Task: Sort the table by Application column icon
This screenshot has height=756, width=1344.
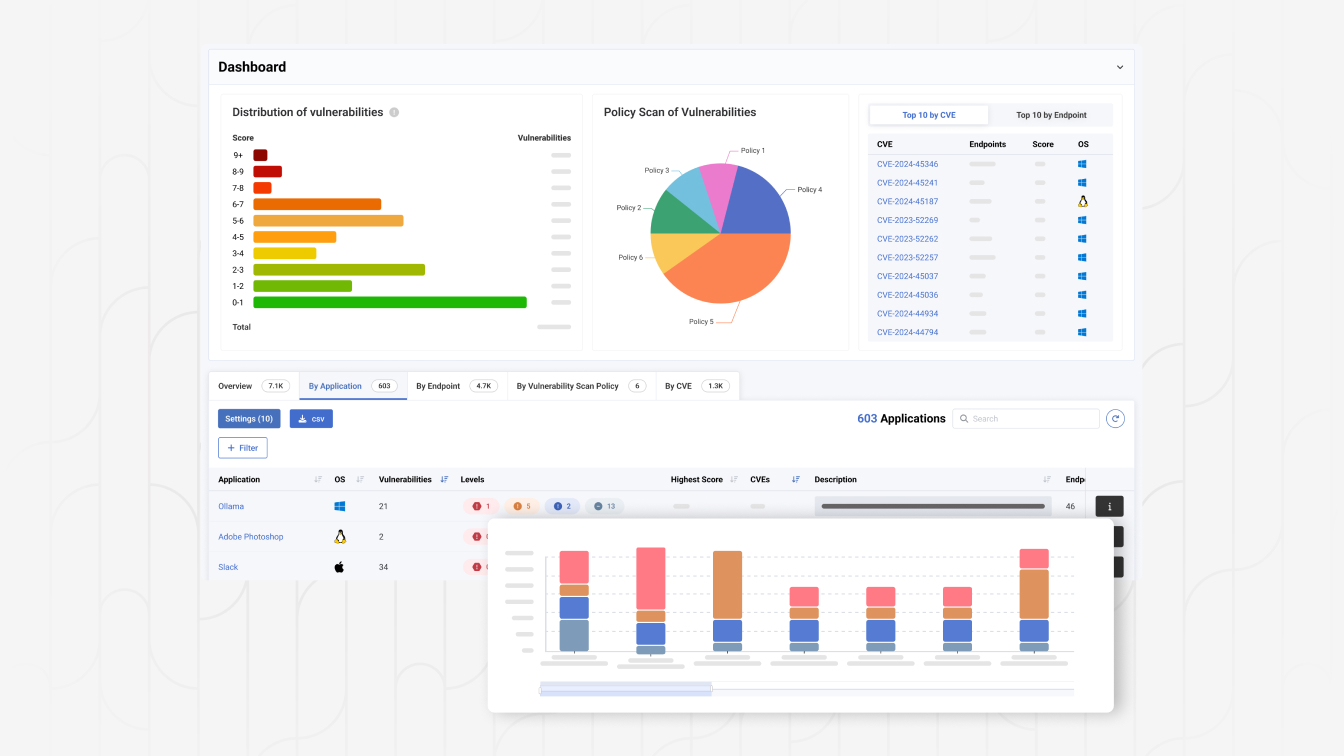Action: coord(318,480)
